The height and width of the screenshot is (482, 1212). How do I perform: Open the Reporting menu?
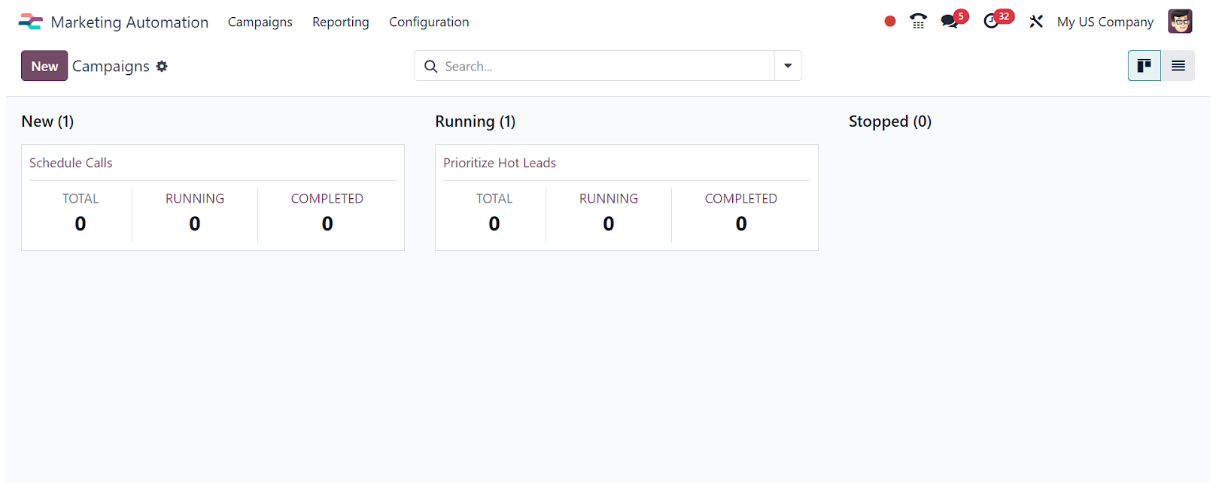[x=340, y=22]
